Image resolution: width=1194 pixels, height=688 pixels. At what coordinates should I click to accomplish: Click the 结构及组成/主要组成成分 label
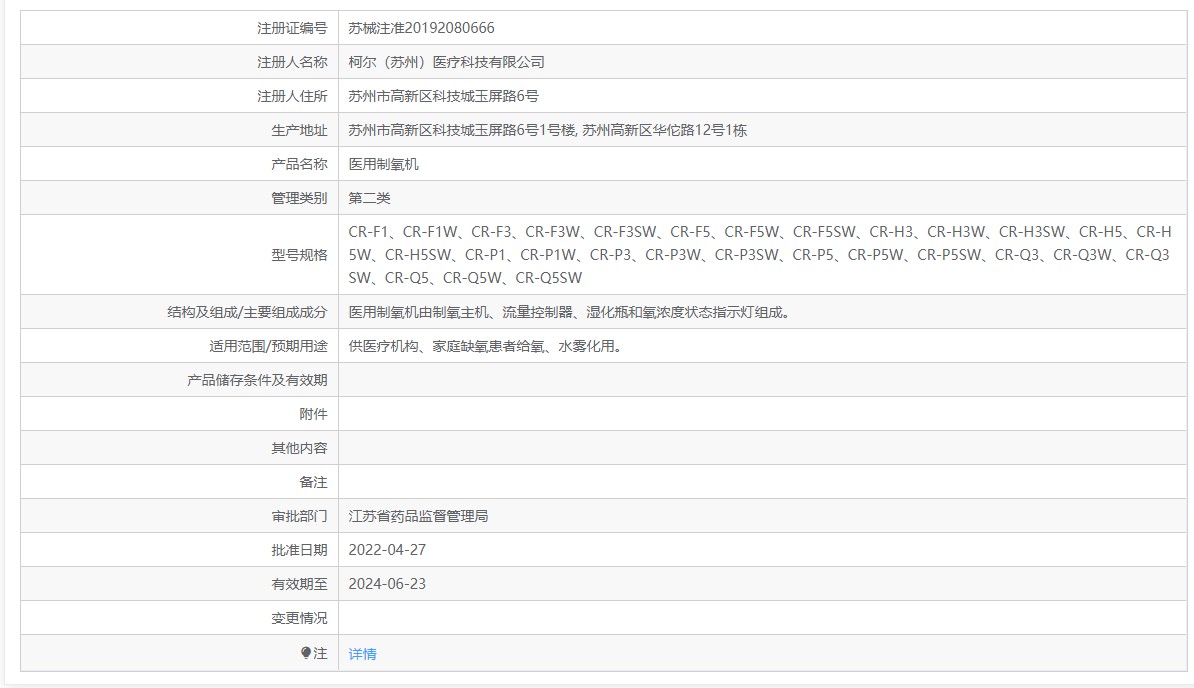tap(247, 312)
